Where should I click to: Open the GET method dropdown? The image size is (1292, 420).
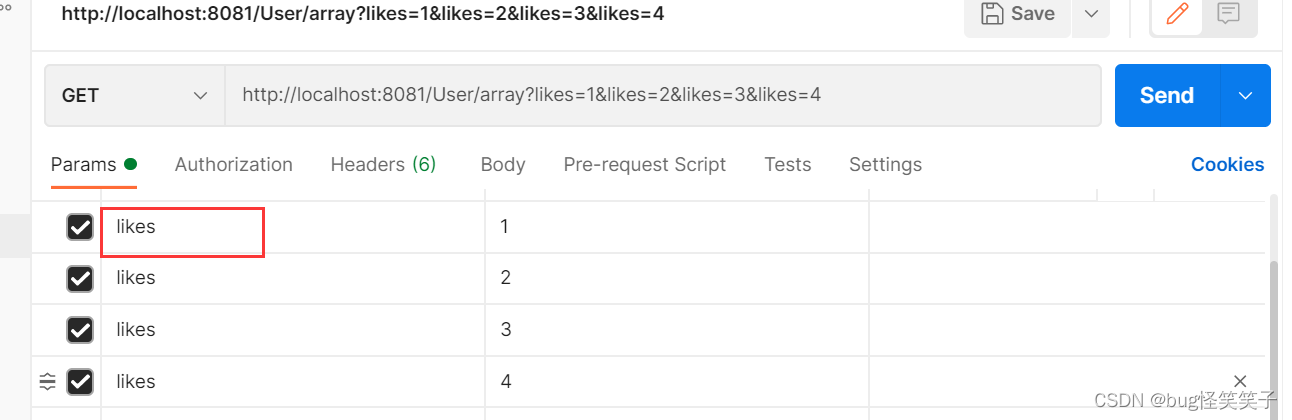[134, 96]
